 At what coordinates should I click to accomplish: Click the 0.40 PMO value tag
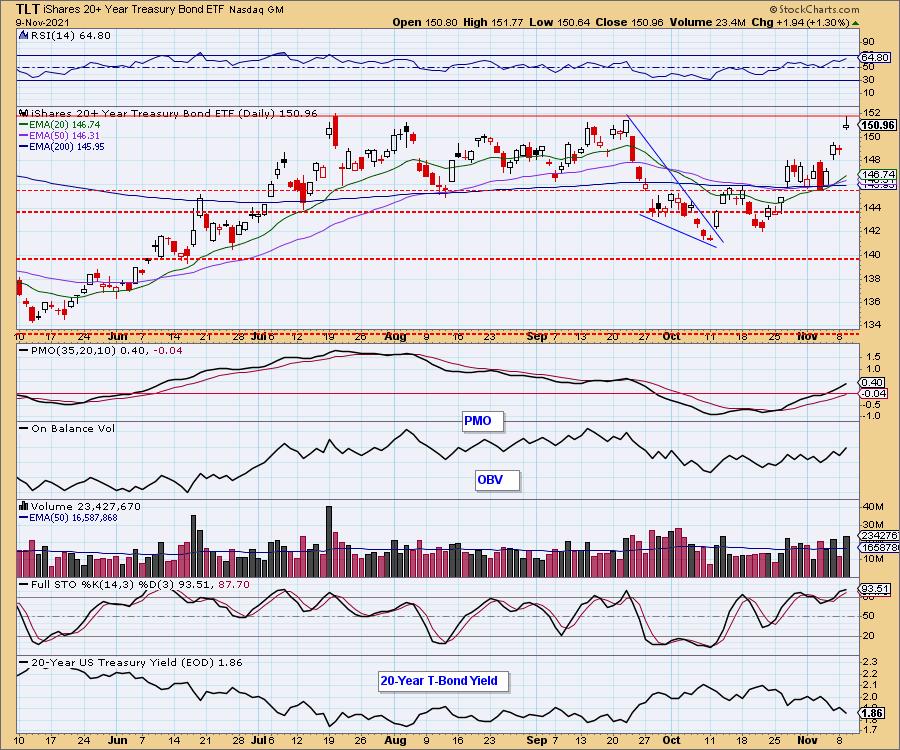(872, 382)
